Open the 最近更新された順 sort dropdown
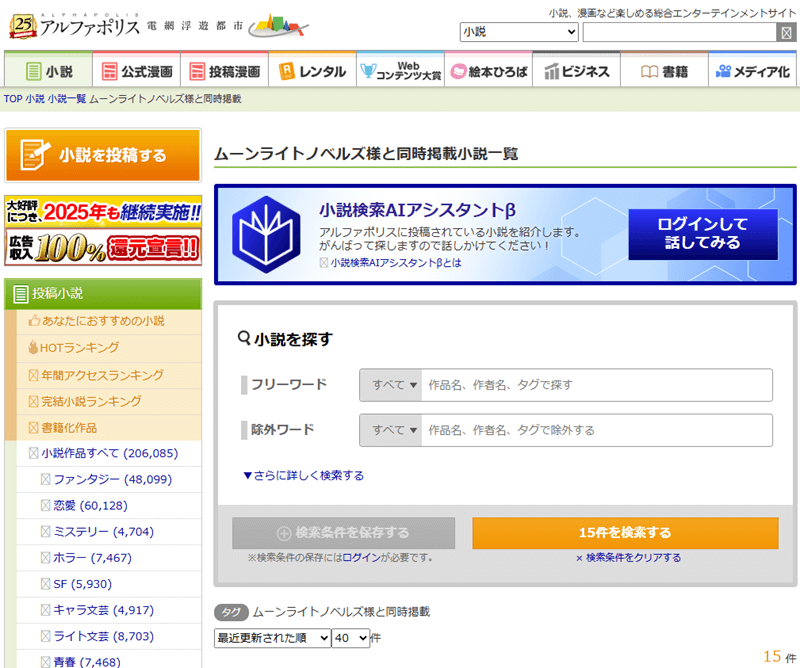 pyautogui.click(x=272, y=638)
